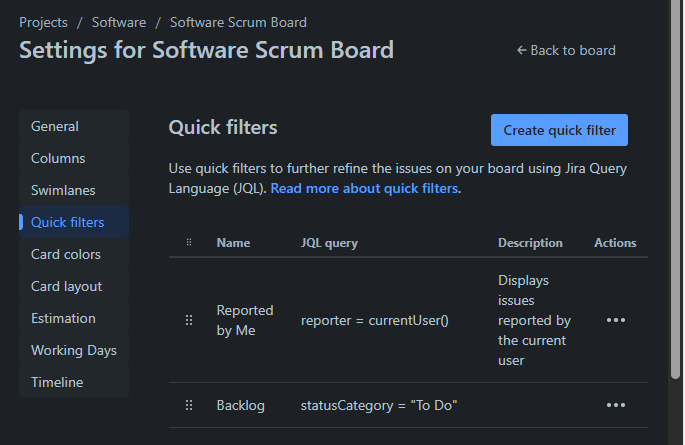Switch to Estimation settings

pyautogui.click(x=74, y=318)
